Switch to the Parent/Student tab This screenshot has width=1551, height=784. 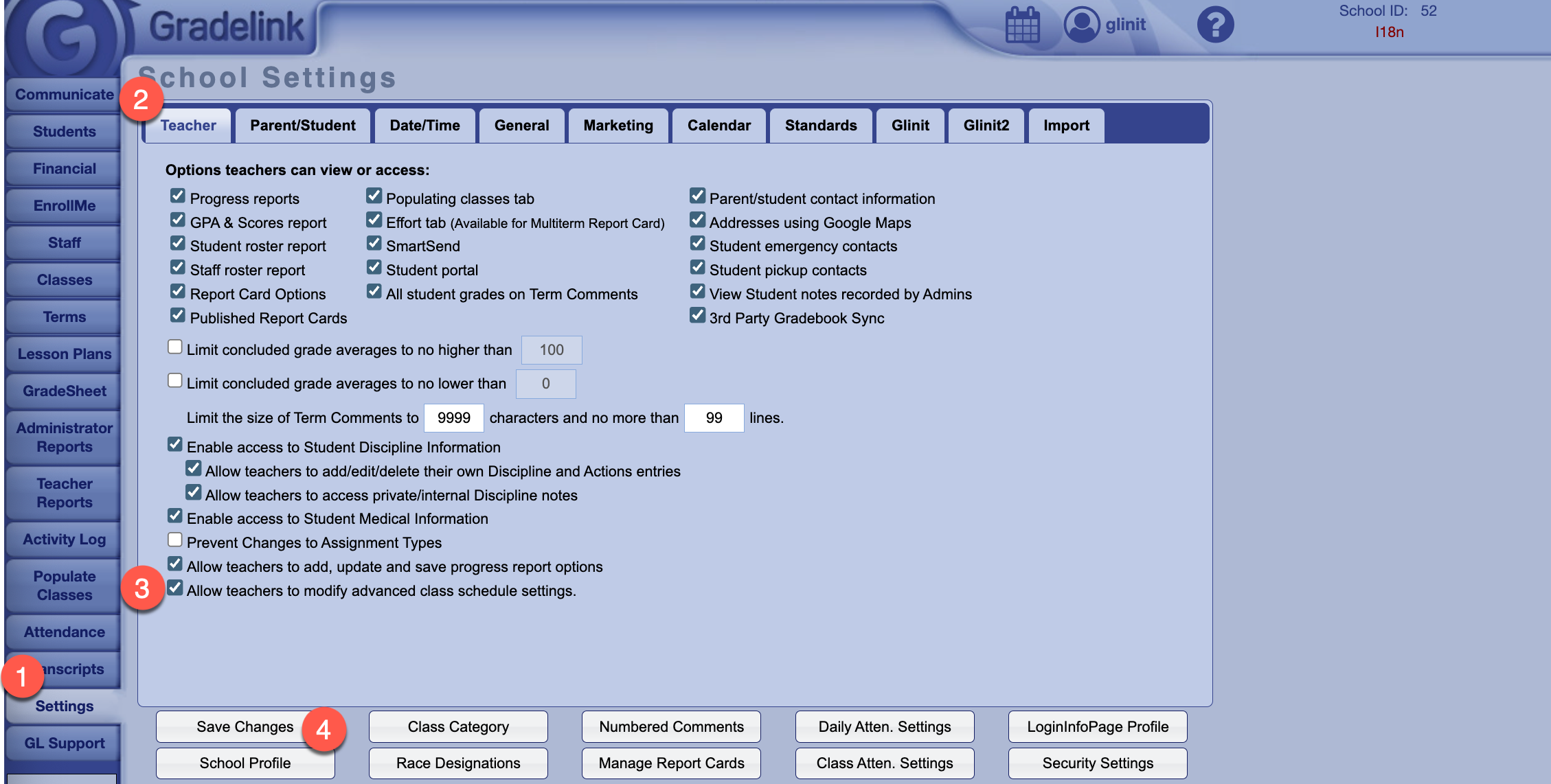[x=302, y=125]
